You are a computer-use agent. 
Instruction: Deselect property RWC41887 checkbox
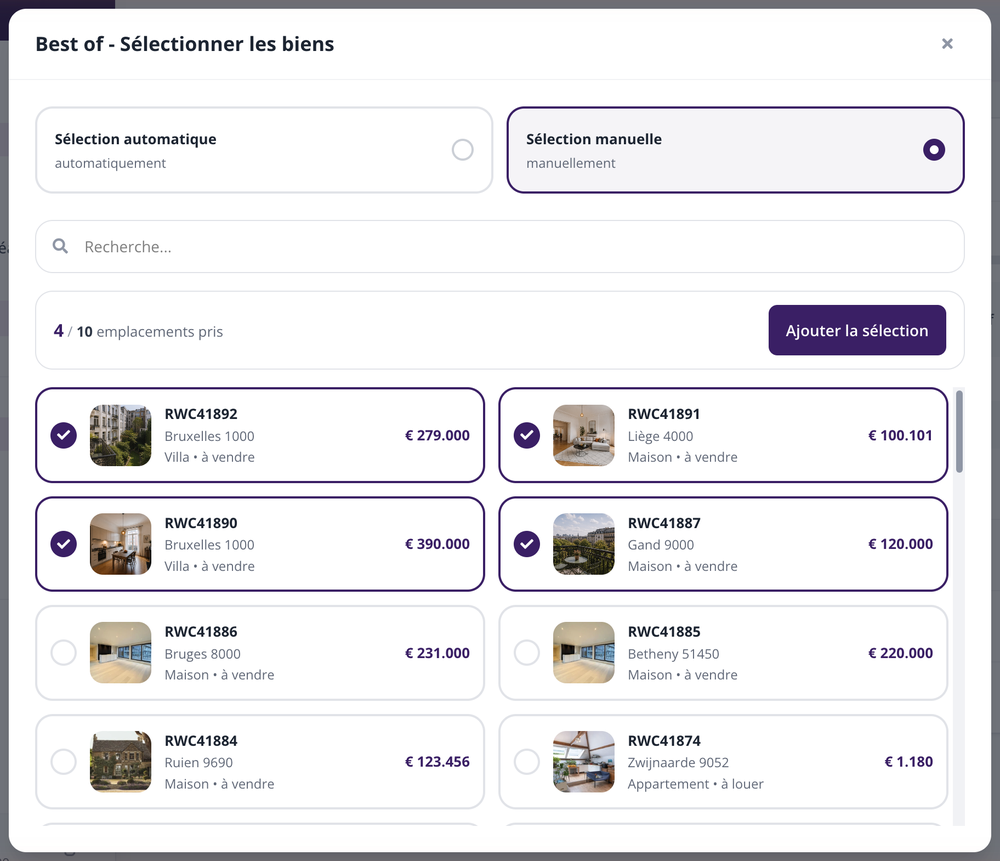tap(527, 544)
